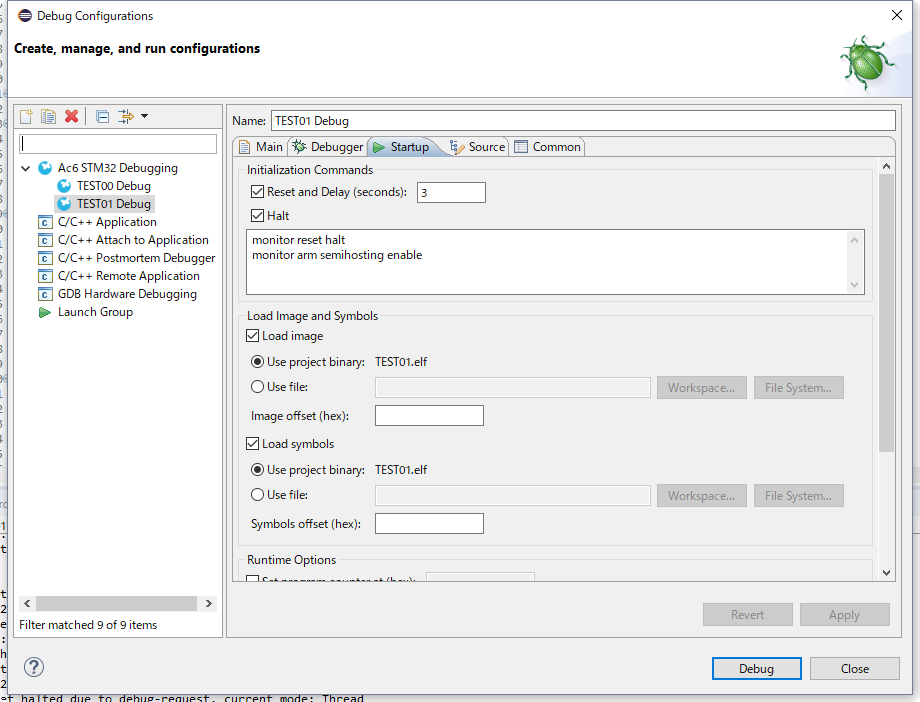Open the filter launch configurations tool
This screenshot has width=920, height=702.
point(127,116)
